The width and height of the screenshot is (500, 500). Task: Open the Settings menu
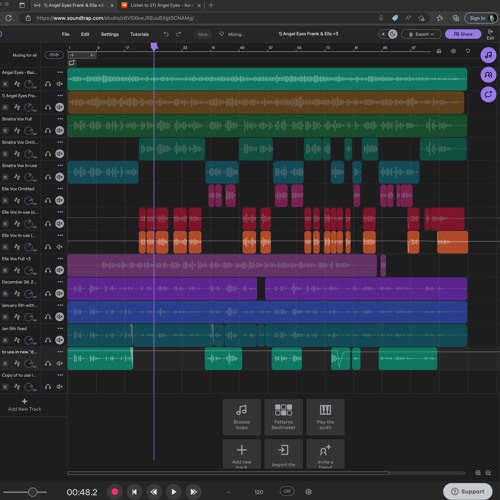pyautogui.click(x=110, y=34)
